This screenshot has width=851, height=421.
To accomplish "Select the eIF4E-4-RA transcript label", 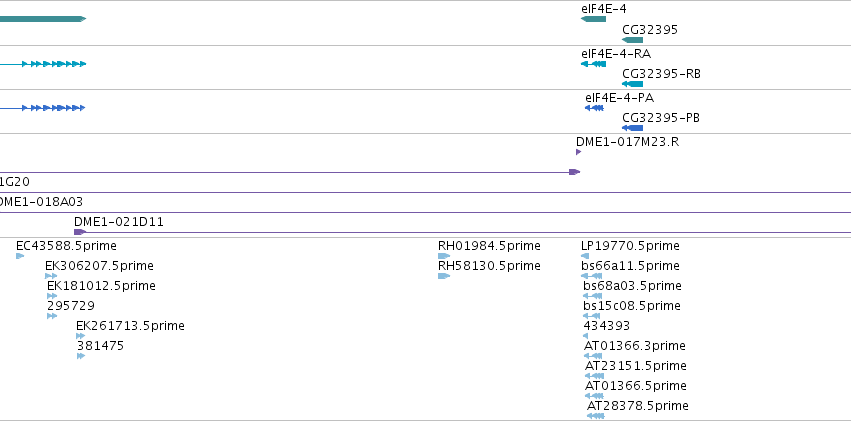I will point(616,54).
